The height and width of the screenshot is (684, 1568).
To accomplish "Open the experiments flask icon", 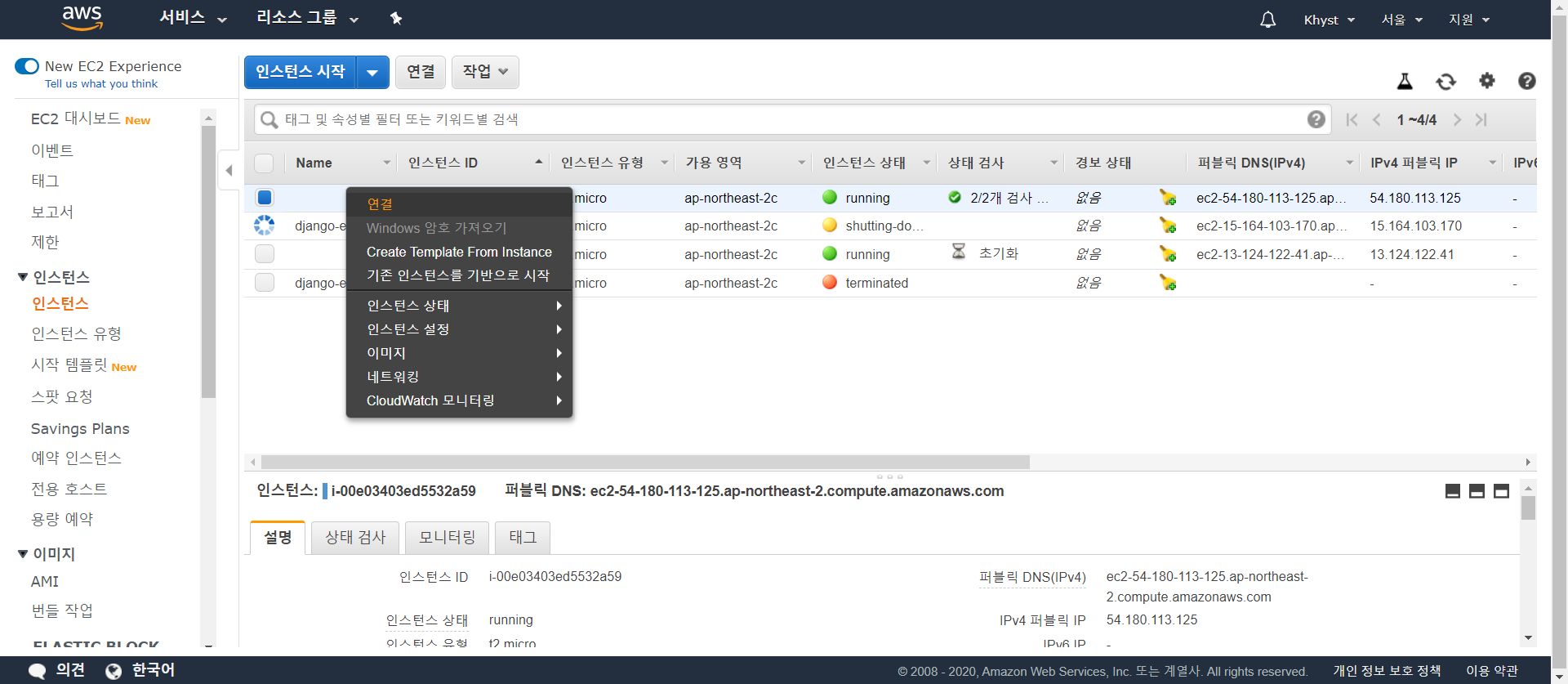I will click(1405, 81).
